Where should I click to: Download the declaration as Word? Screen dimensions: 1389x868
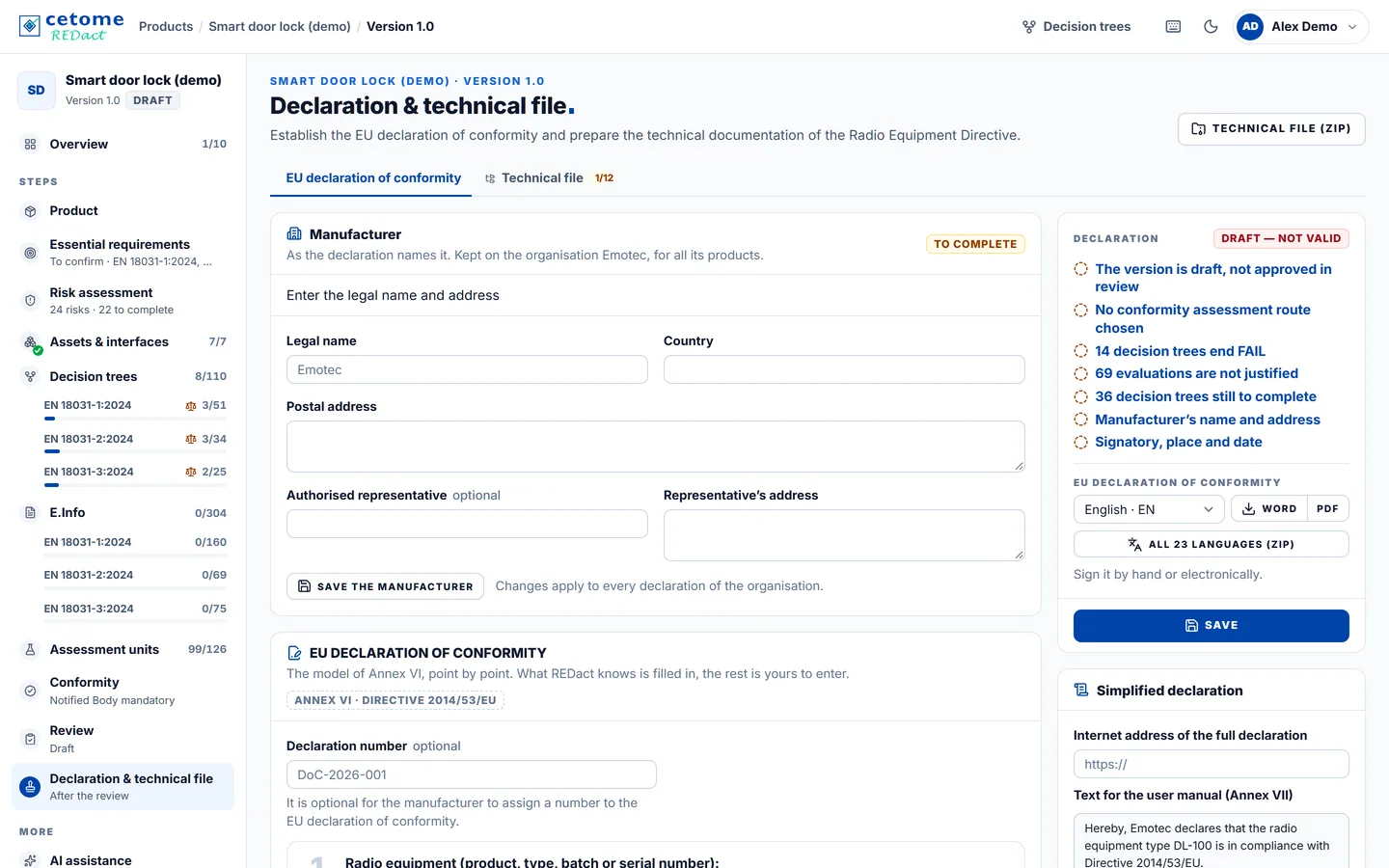[x=1269, y=509]
